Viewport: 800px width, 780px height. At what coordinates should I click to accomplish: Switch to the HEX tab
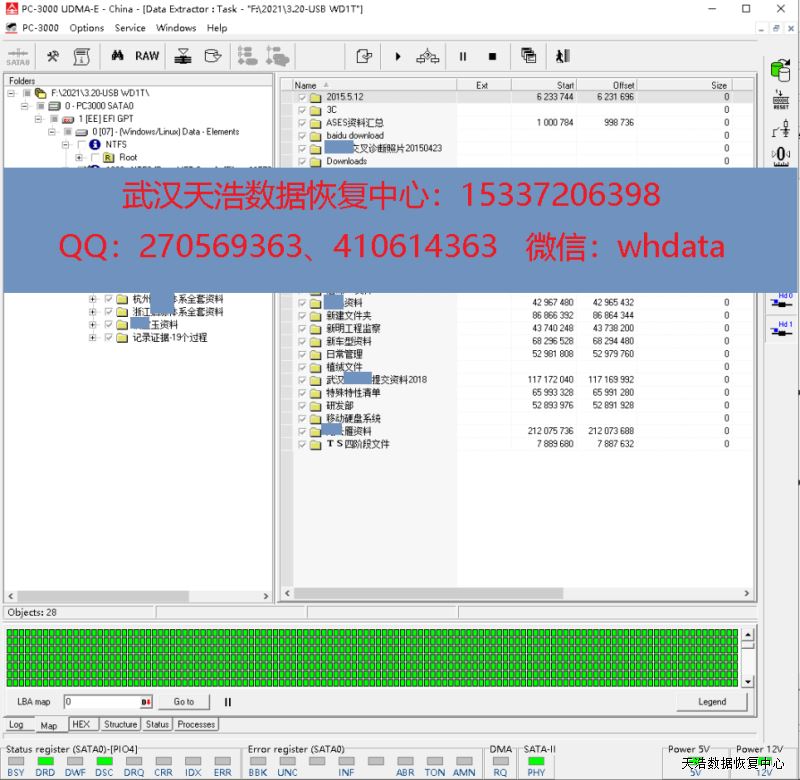(81, 725)
